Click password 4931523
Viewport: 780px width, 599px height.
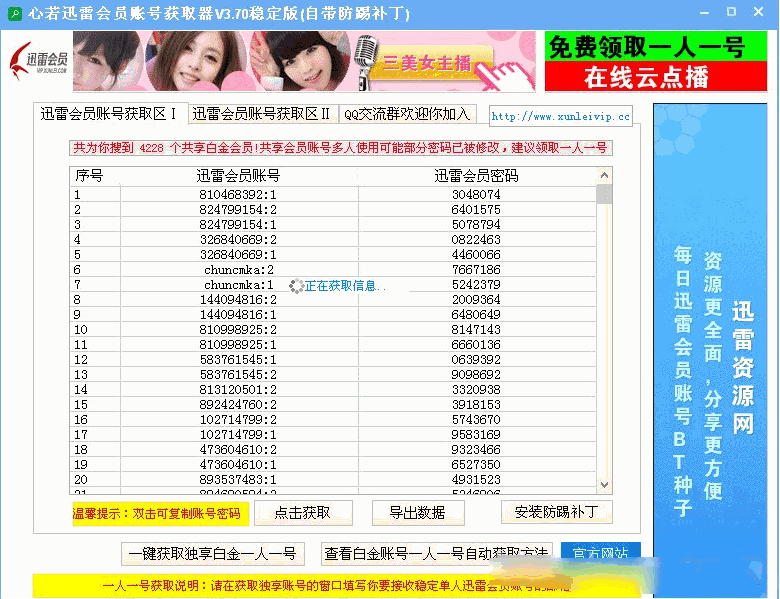tap(476, 480)
